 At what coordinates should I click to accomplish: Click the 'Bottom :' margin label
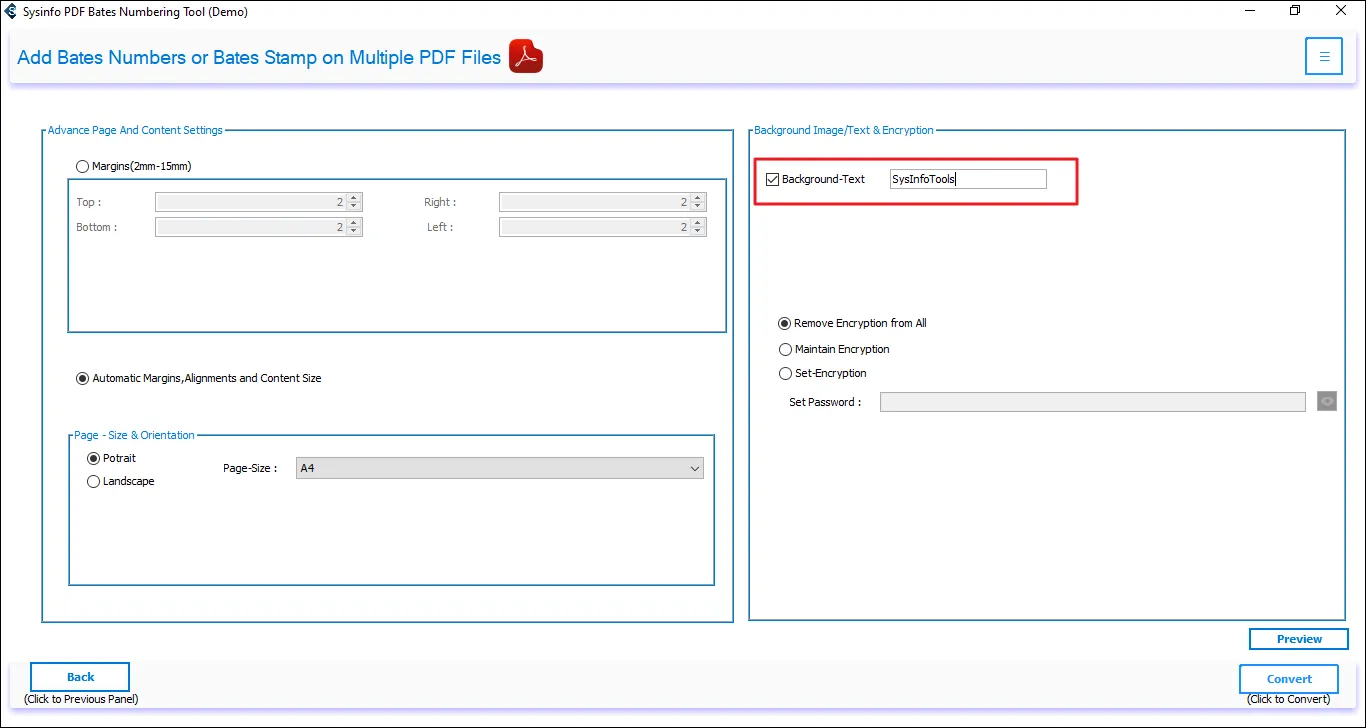[x=96, y=227]
